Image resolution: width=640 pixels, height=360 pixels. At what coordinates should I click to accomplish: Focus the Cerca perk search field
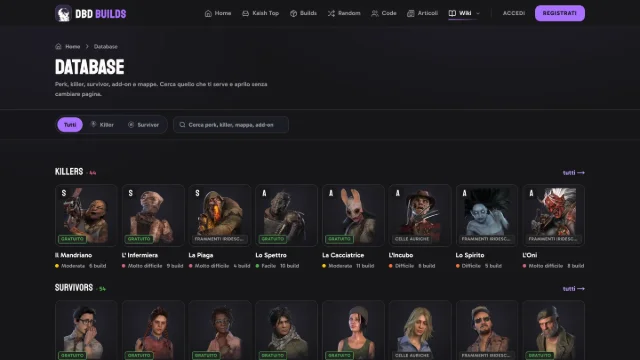231,124
